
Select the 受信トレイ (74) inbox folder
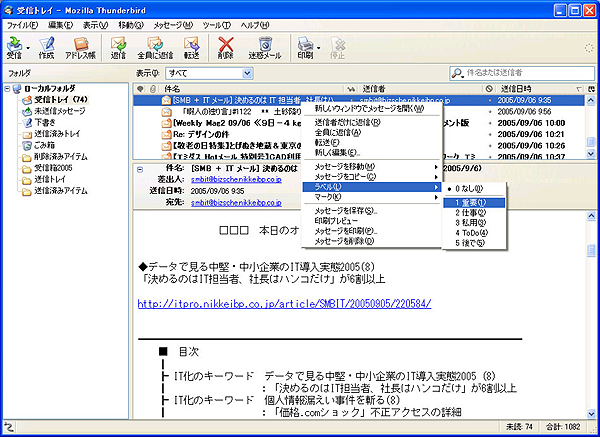tap(55, 99)
